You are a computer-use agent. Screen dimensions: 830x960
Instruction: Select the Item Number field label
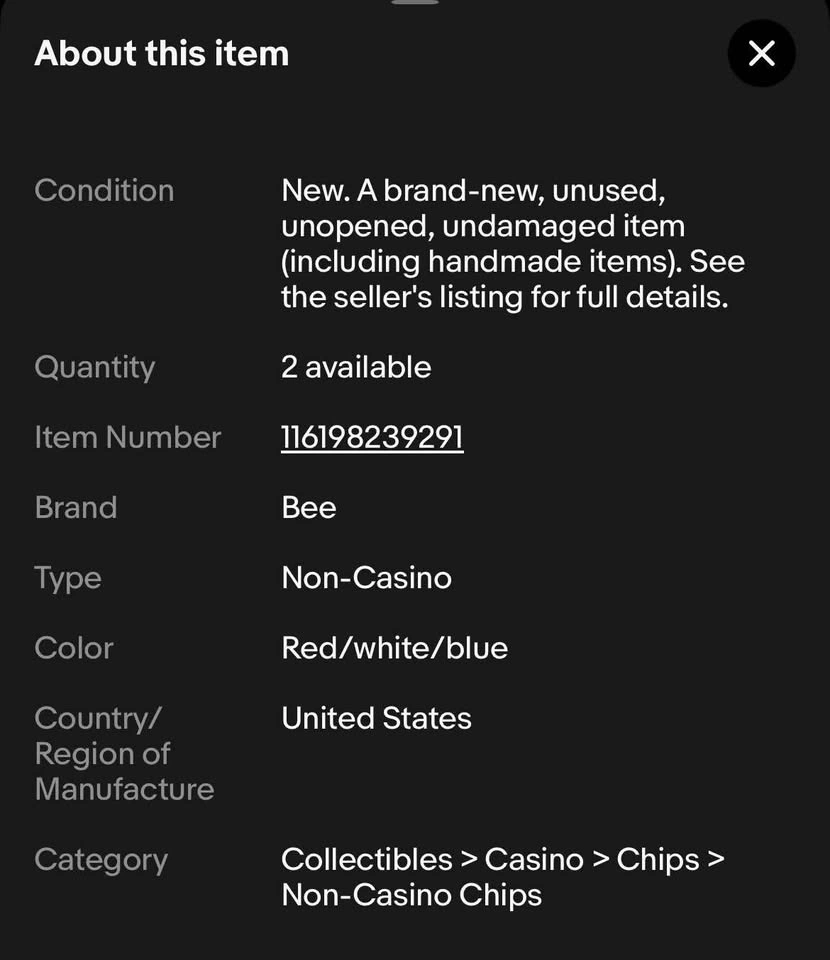point(127,437)
